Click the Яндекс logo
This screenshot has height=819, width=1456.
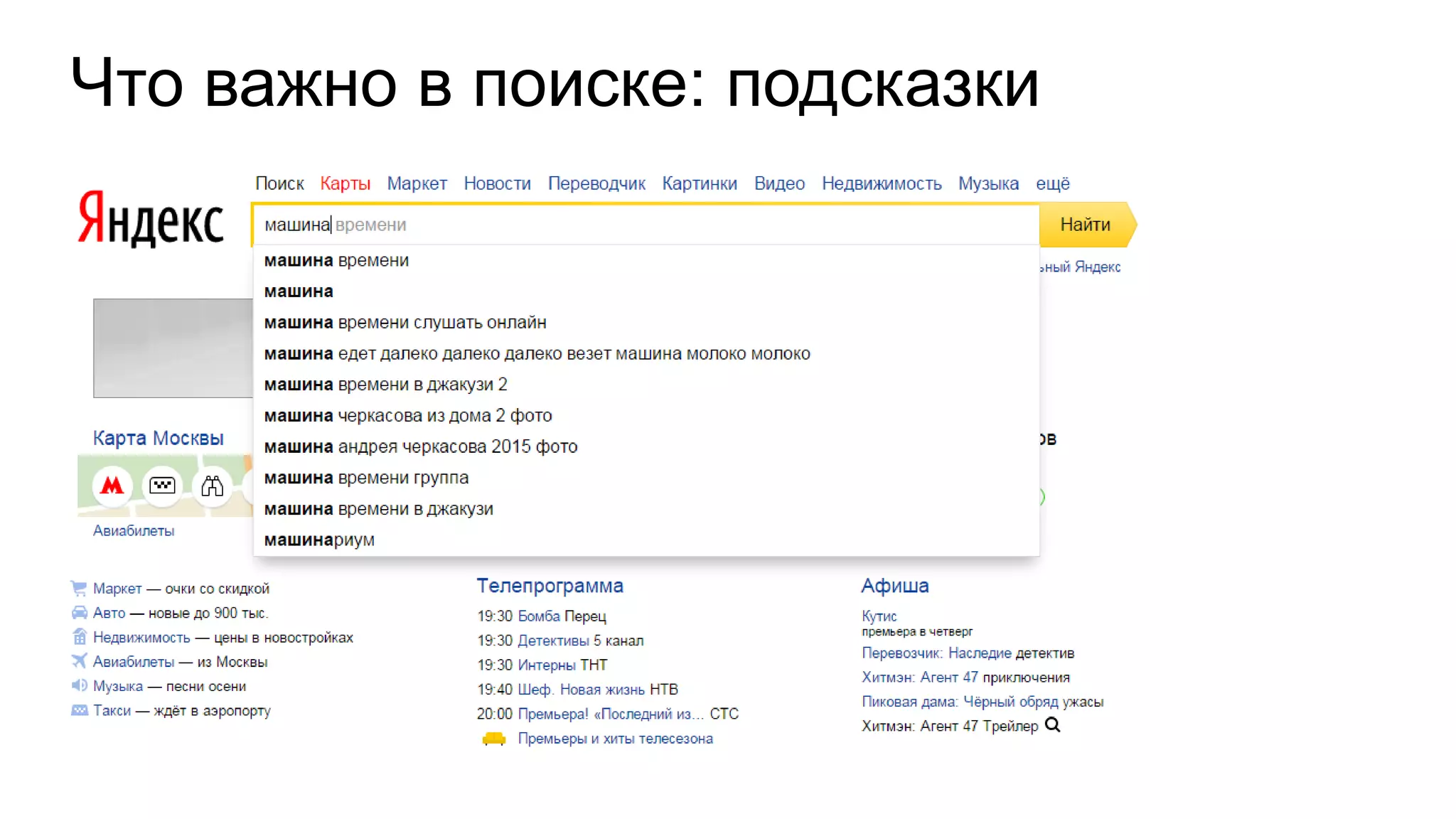click(x=150, y=219)
